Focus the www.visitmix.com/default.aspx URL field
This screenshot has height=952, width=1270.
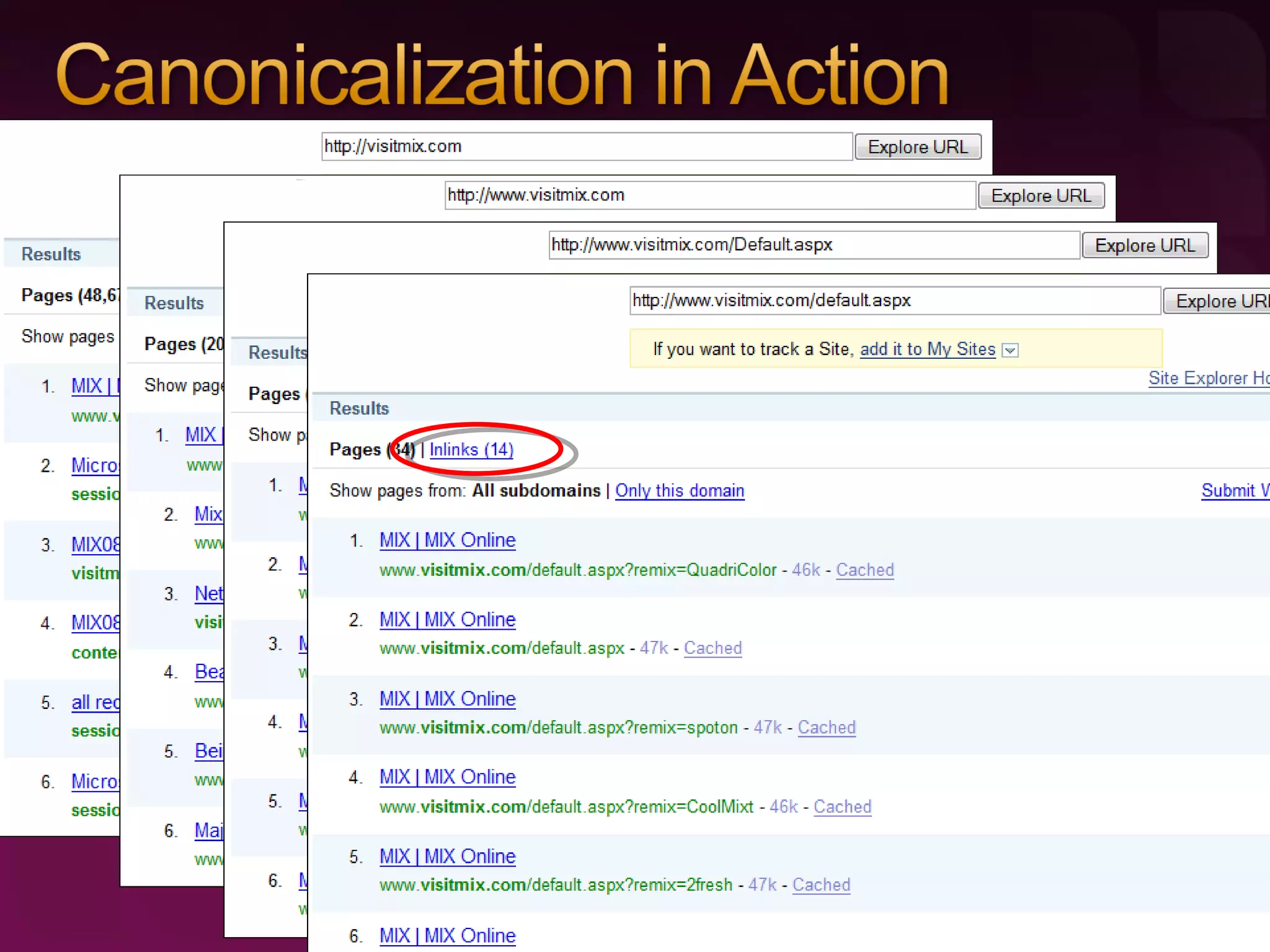[894, 301]
